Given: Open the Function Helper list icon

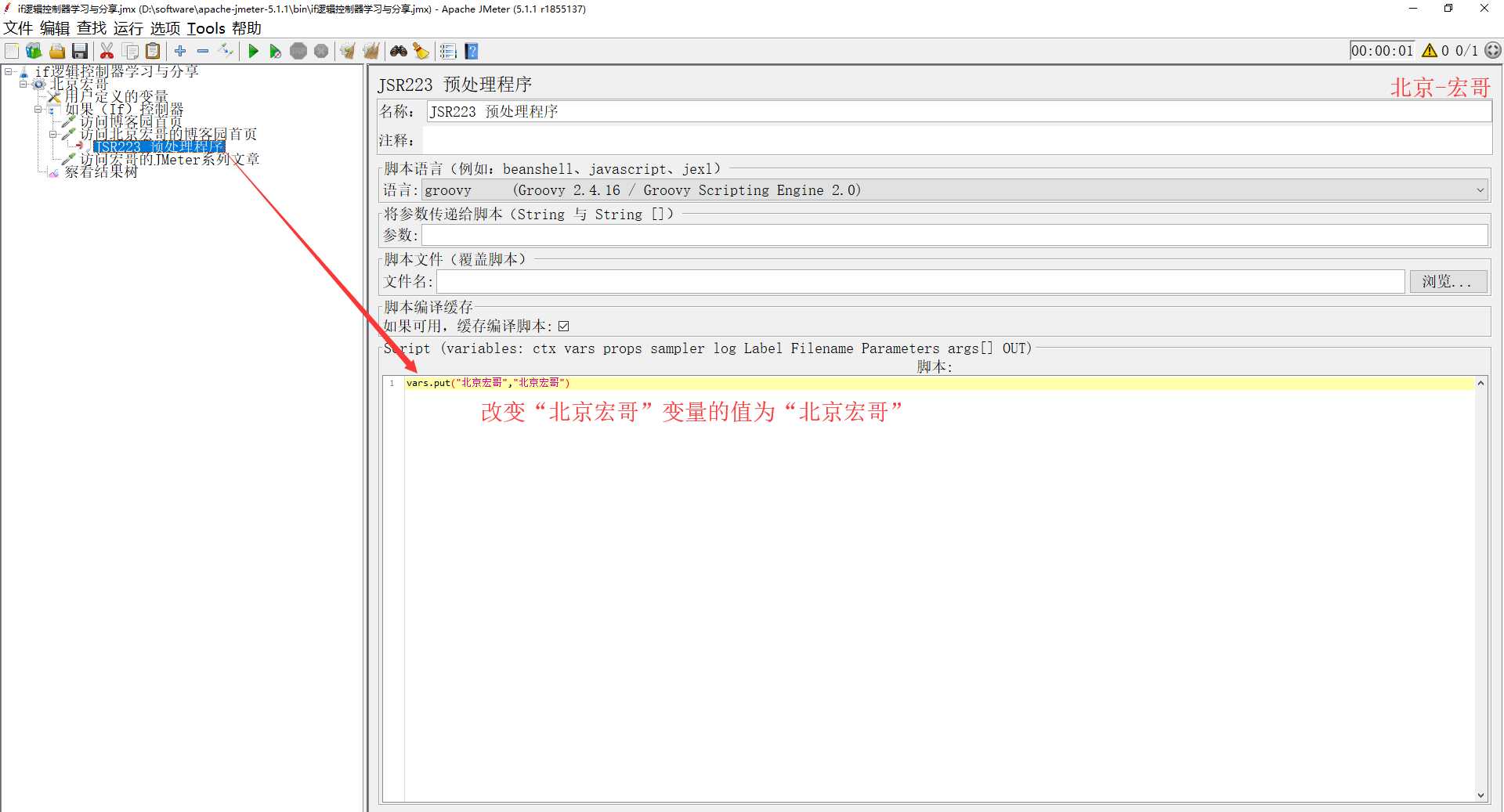Looking at the screenshot, I should (448, 51).
